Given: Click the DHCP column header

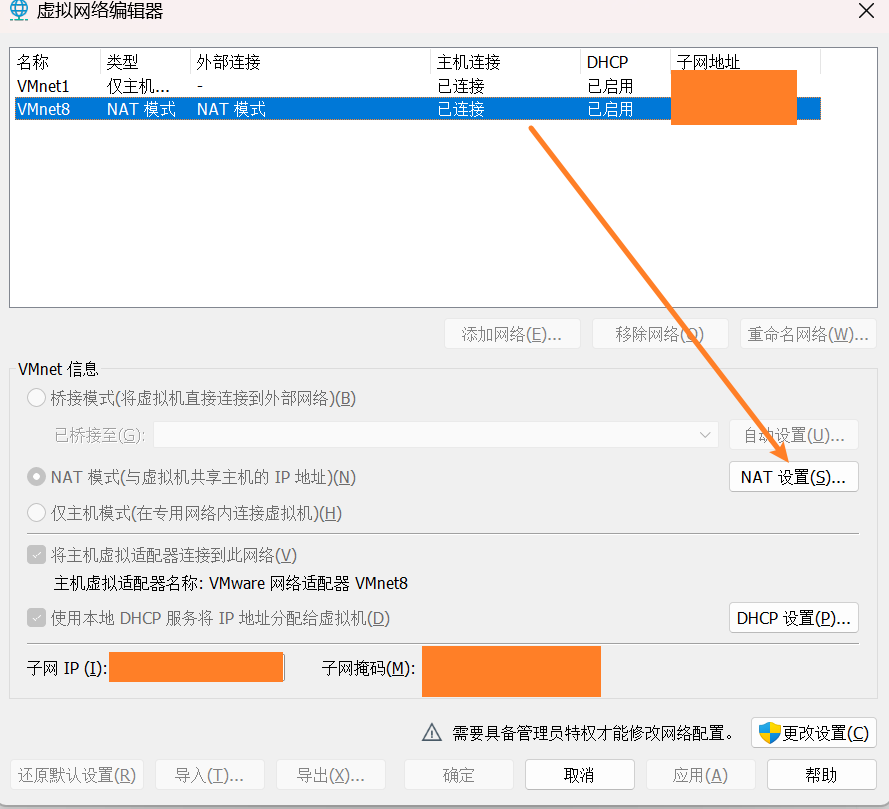Looking at the screenshot, I should pyautogui.click(x=626, y=62).
